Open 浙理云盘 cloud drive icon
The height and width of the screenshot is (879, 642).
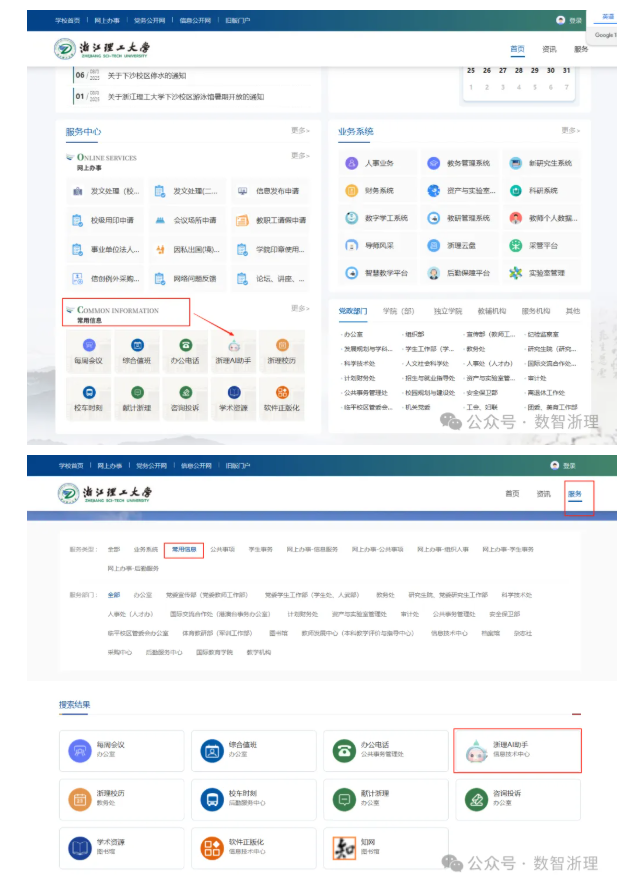tap(434, 245)
